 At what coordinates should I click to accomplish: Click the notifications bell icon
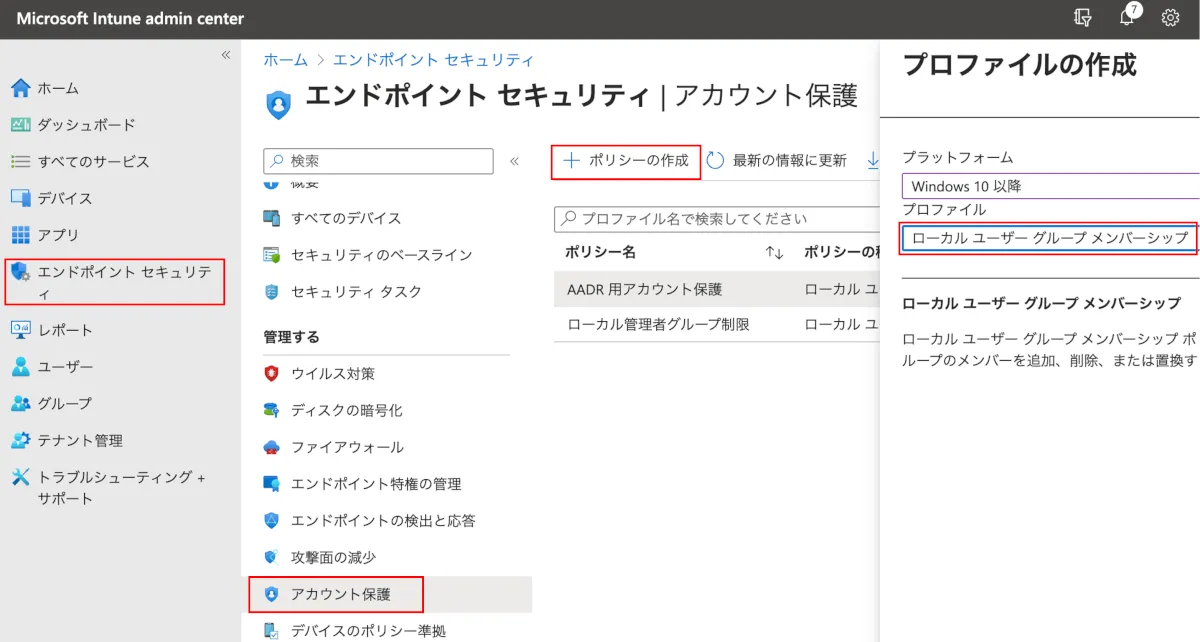point(1127,18)
